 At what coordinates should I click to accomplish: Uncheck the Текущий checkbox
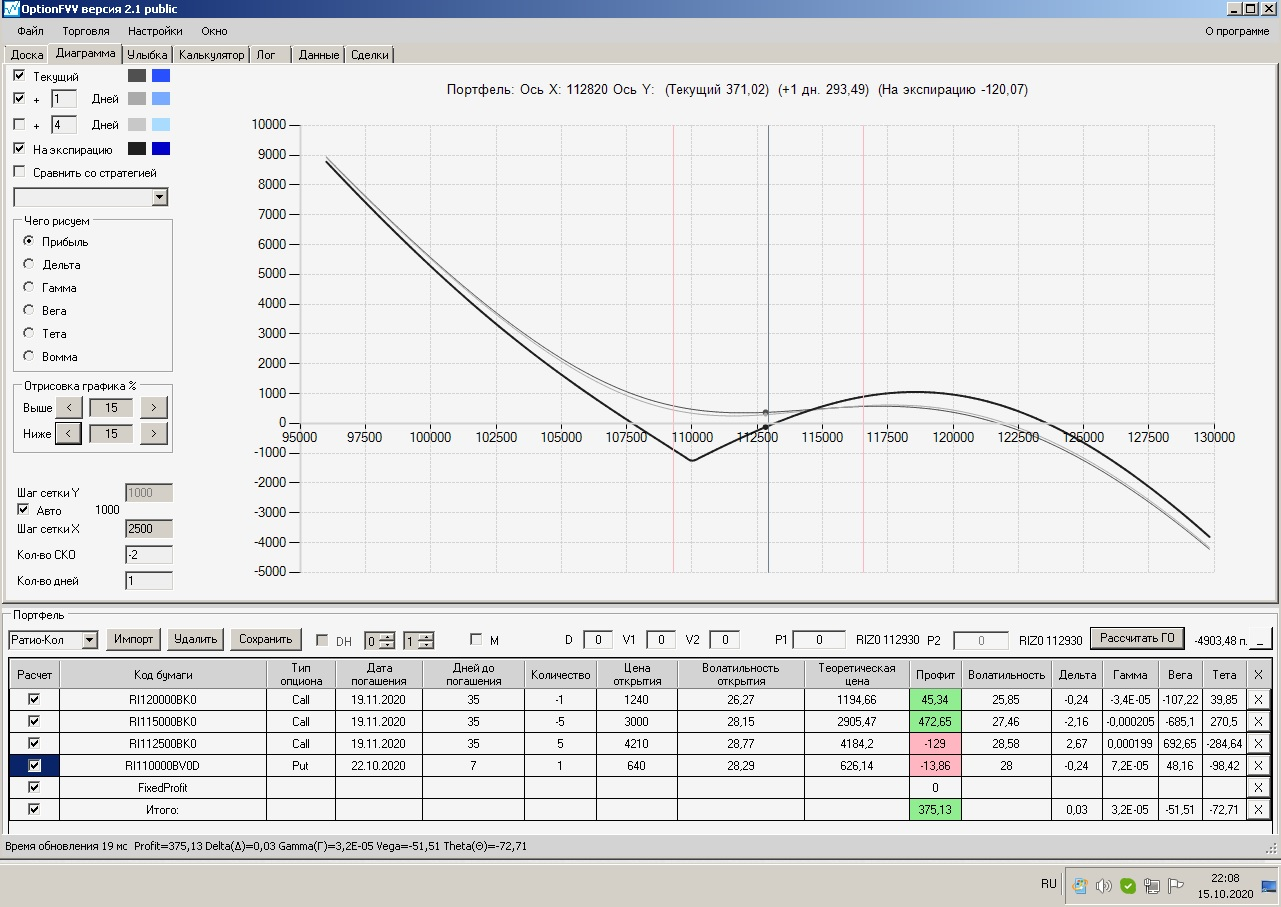point(20,75)
